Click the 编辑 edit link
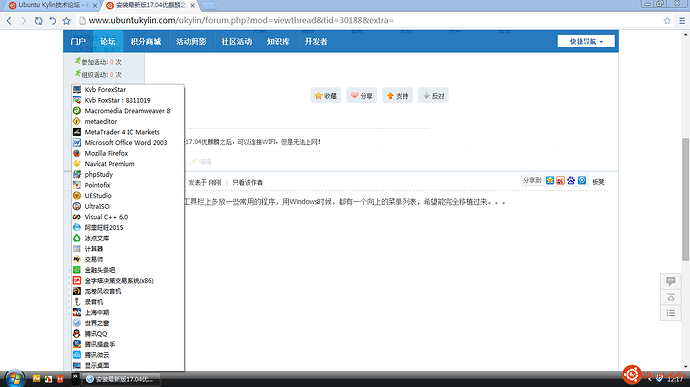690x387 pixels. 201,162
